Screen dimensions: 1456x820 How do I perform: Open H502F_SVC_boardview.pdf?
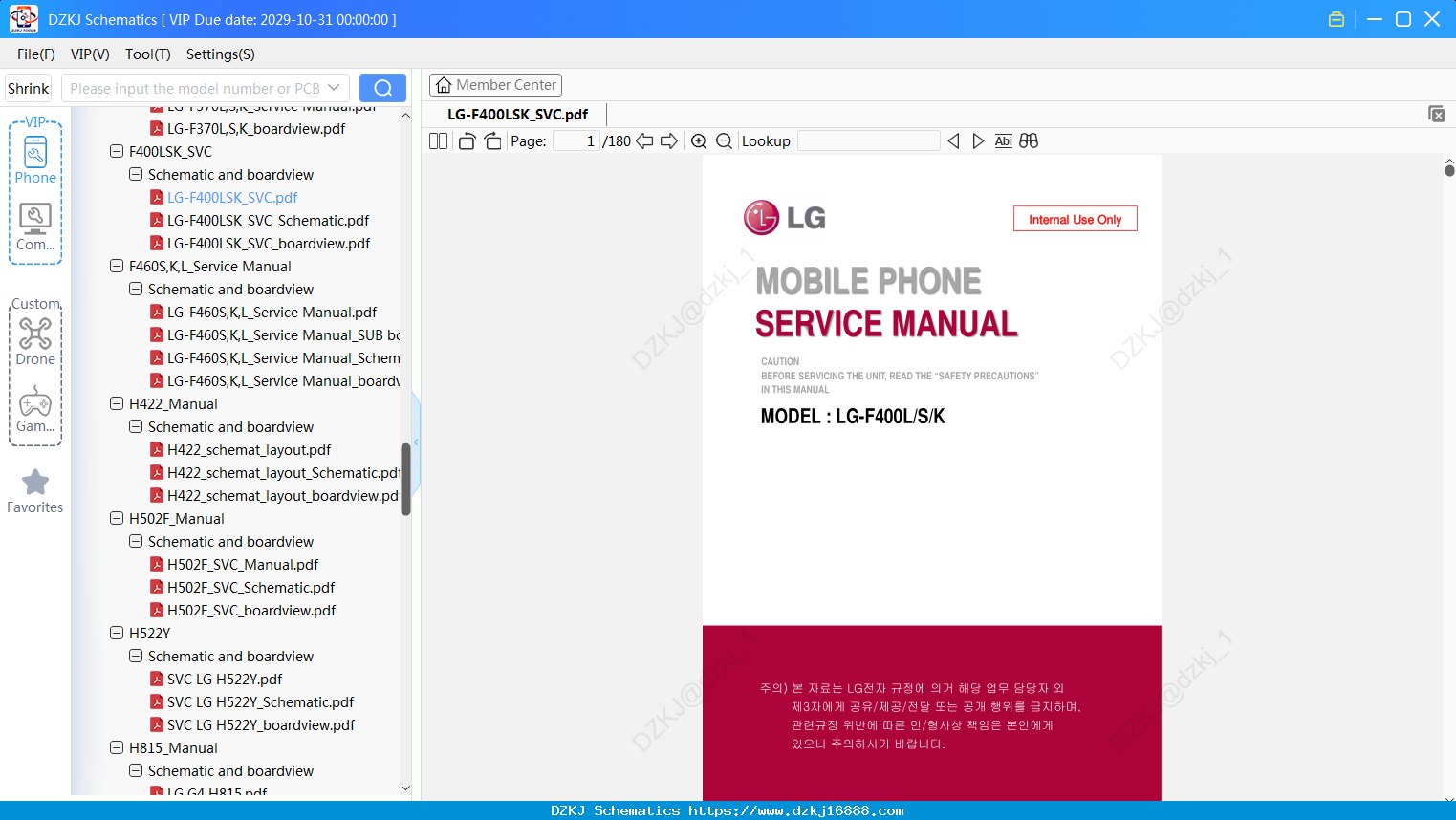pyautogui.click(x=251, y=611)
